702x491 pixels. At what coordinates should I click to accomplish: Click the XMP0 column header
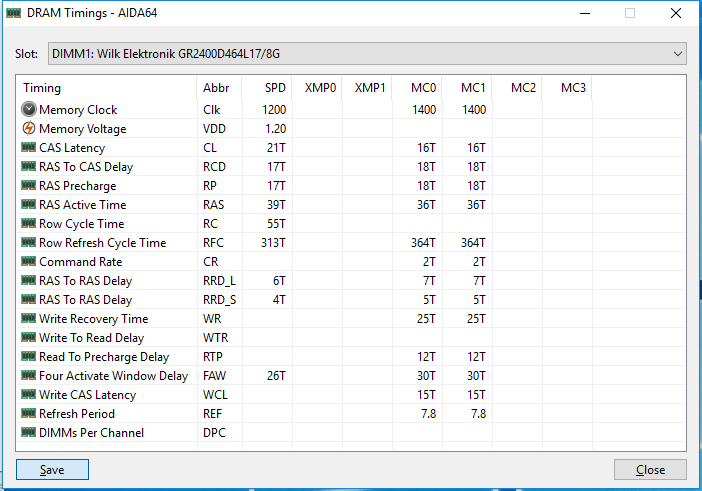click(x=320, y=88)
